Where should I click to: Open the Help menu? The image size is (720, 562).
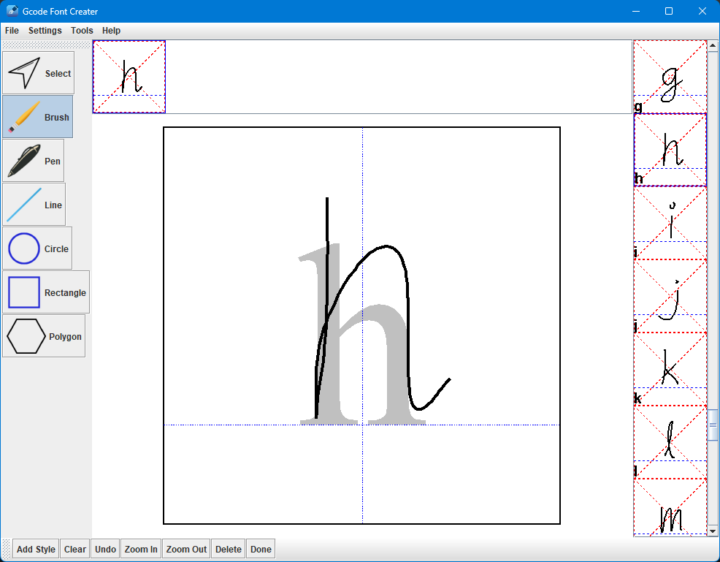coord(111,30)
